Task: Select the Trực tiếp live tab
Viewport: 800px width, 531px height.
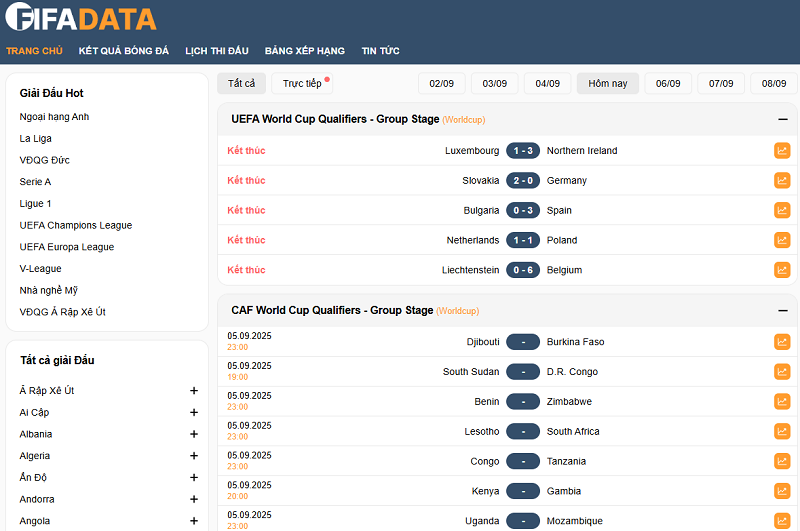Action: pyautogui.click(x=302, y=83)
